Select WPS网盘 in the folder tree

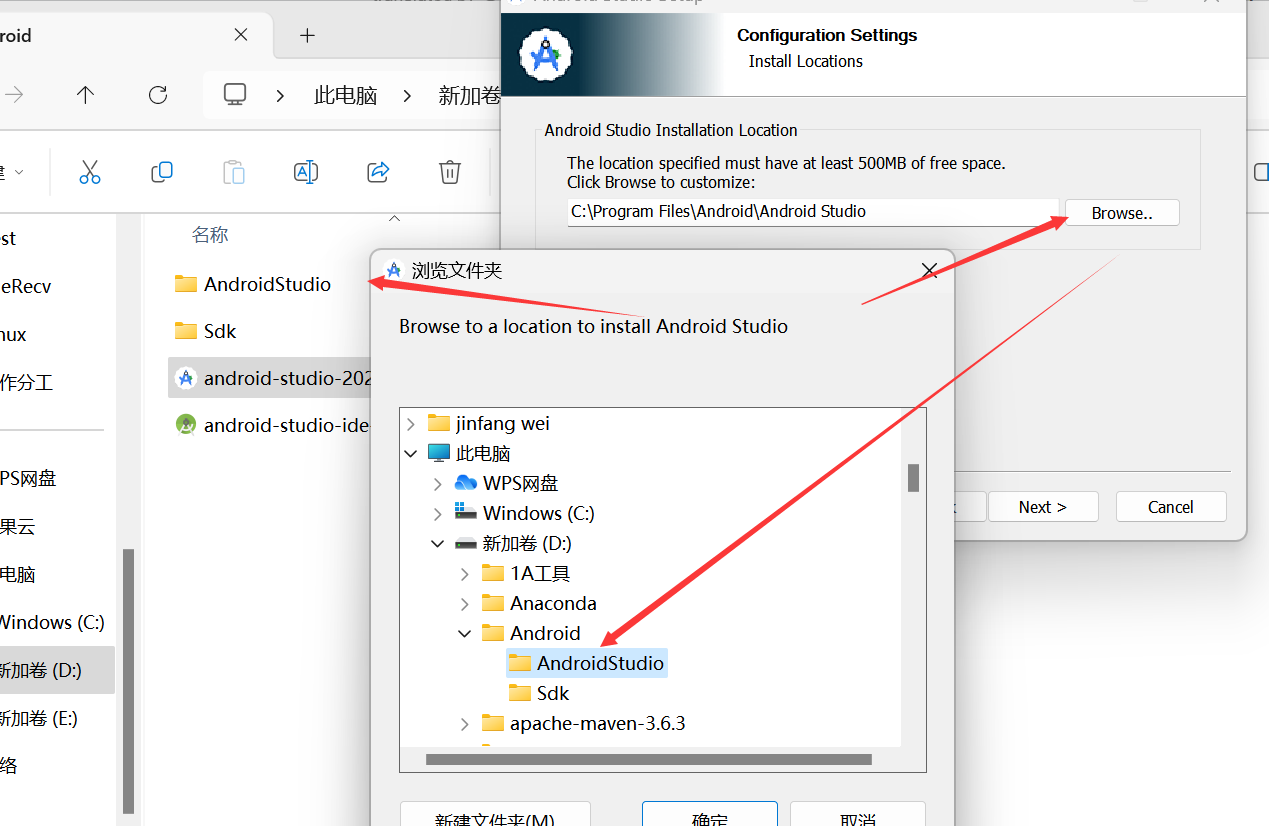click(507, 483)
